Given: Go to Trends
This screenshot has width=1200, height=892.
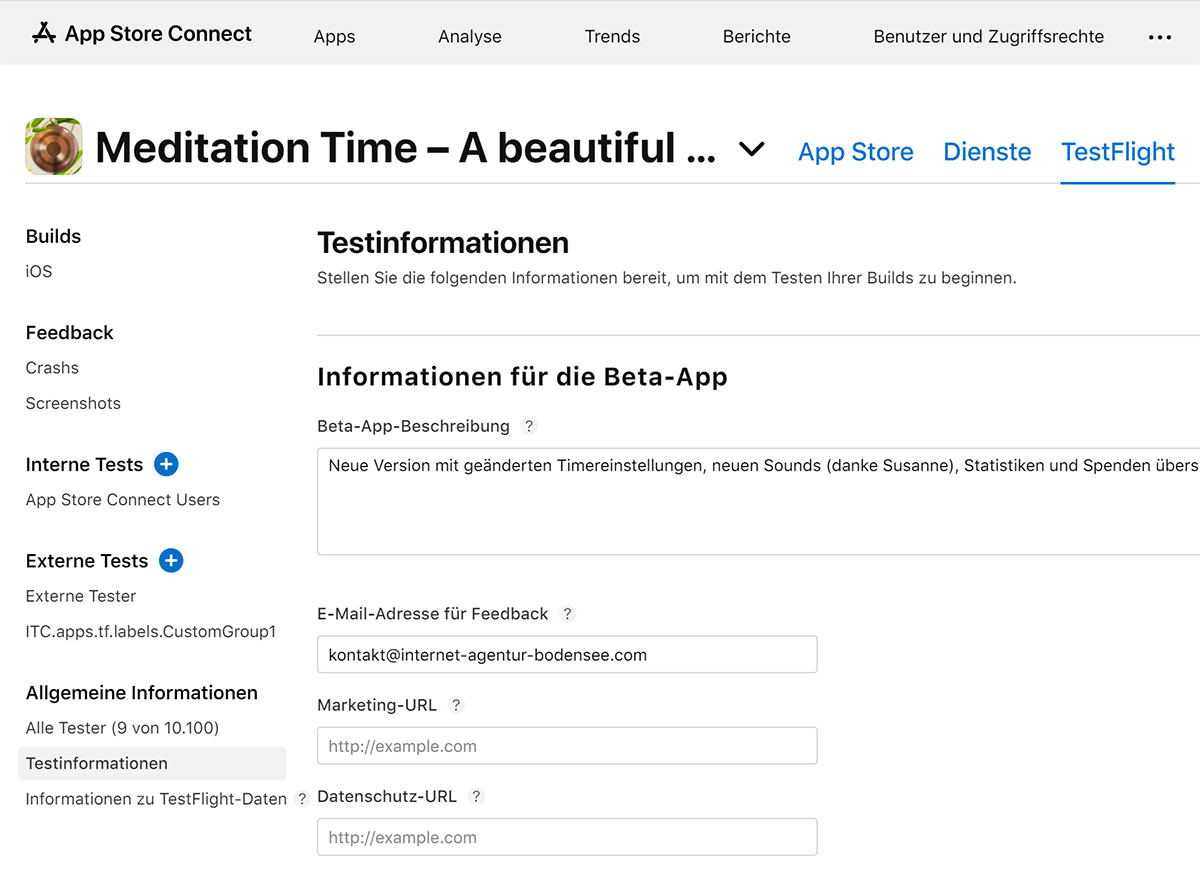Looking at the screenshot, I should tap(612, 37).
